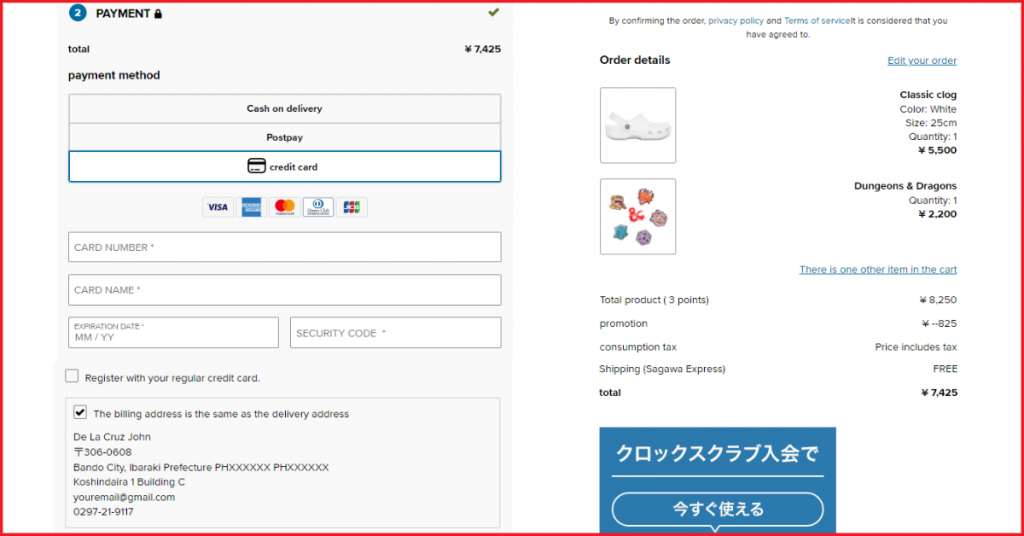Check Register with your regular credit card

point(72,376)
